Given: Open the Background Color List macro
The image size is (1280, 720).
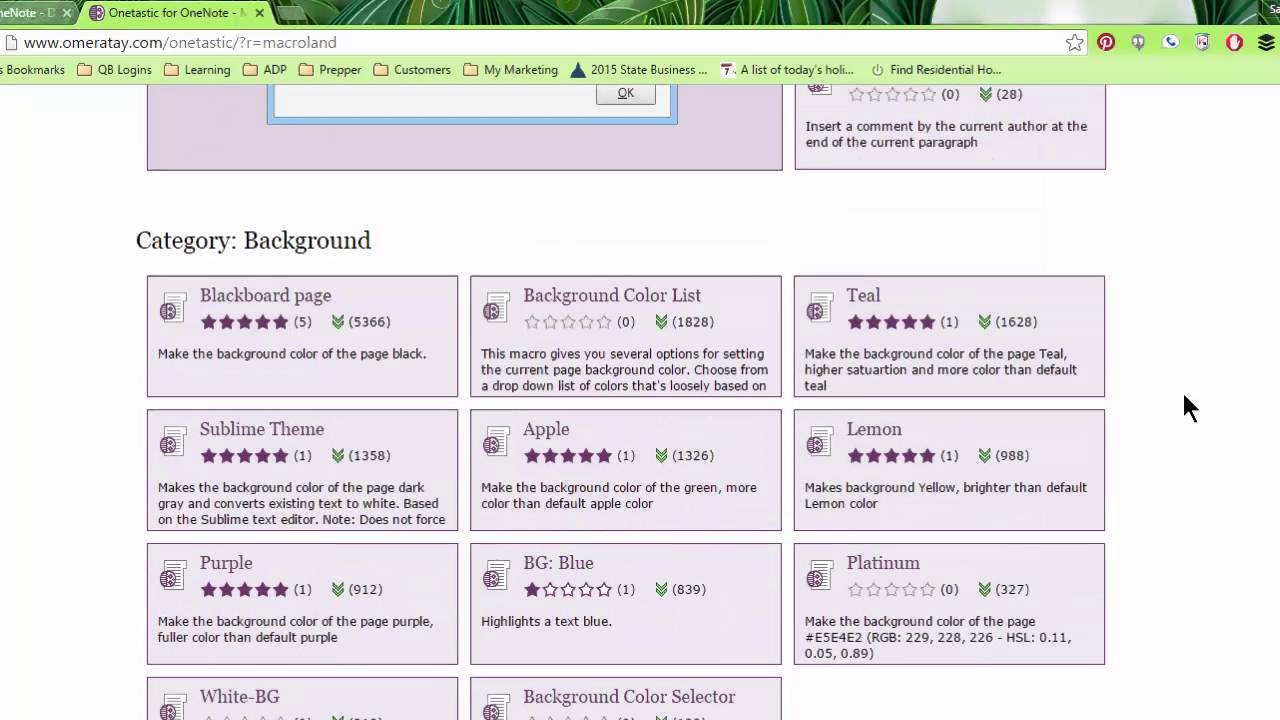Looking at the screenshot, I should pyautogui.click(x=612, y=295).
